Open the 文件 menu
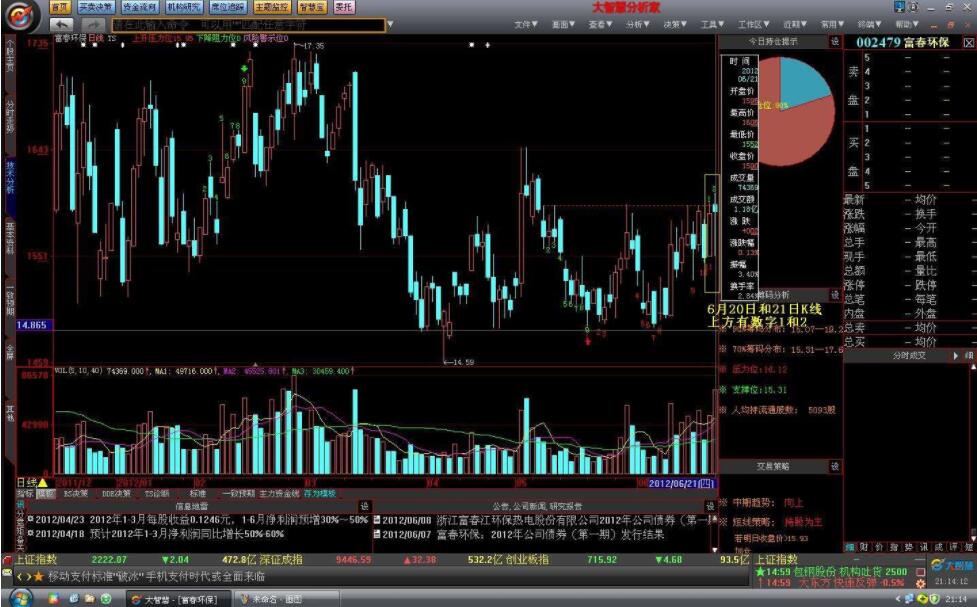The height and width of the screenshot is (607, 977). [525, 24]
